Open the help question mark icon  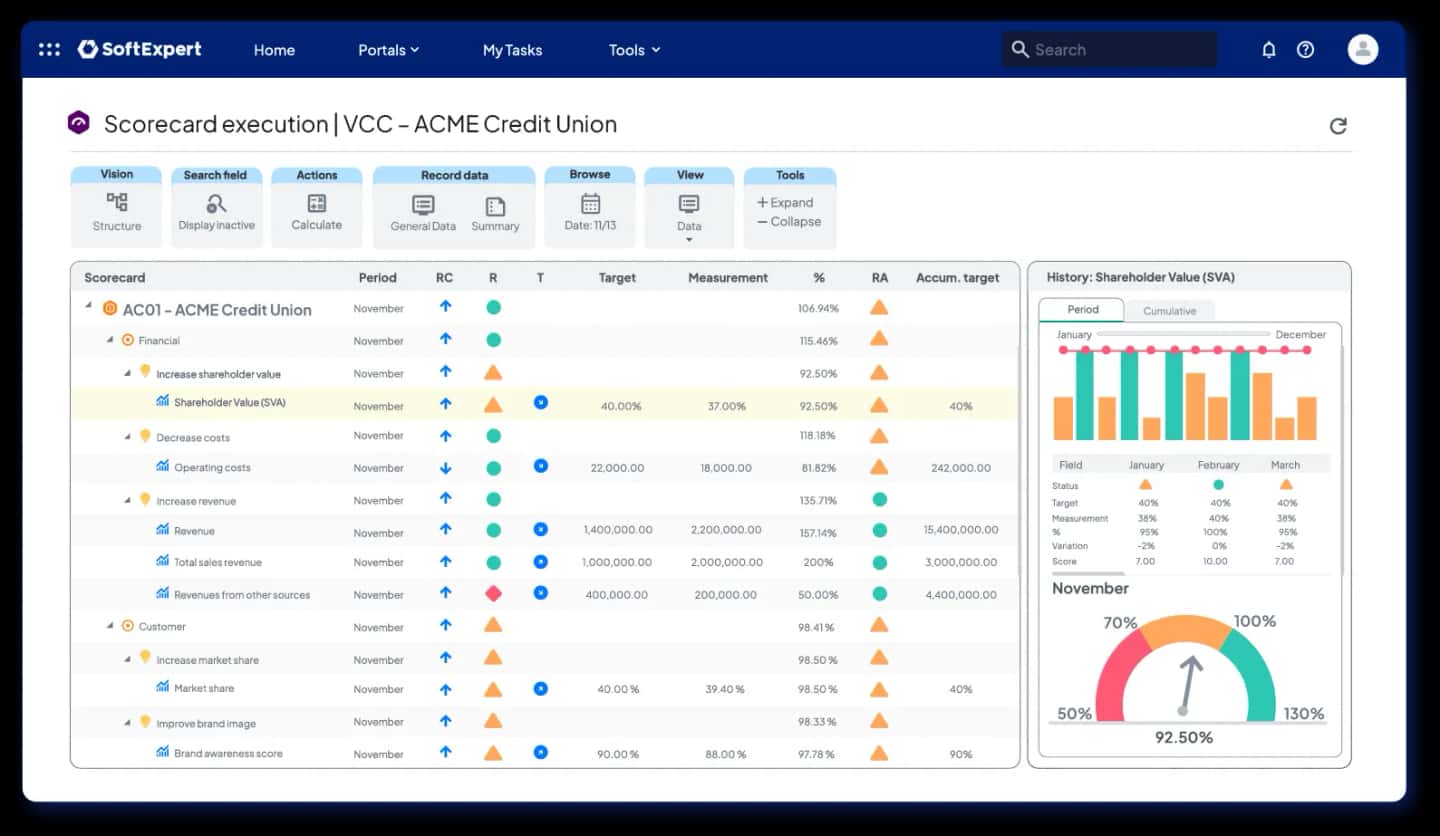(x=1305, y=50)
